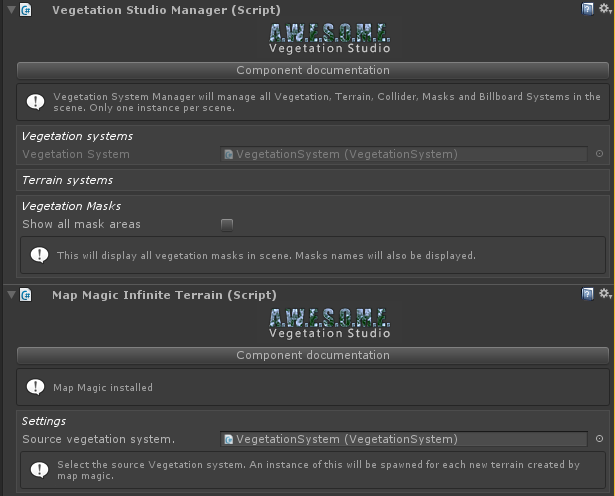Screen dimensions: 615x496
Task: Open help reference for Vegetation Studio Manager
Action: click(587, 9)
